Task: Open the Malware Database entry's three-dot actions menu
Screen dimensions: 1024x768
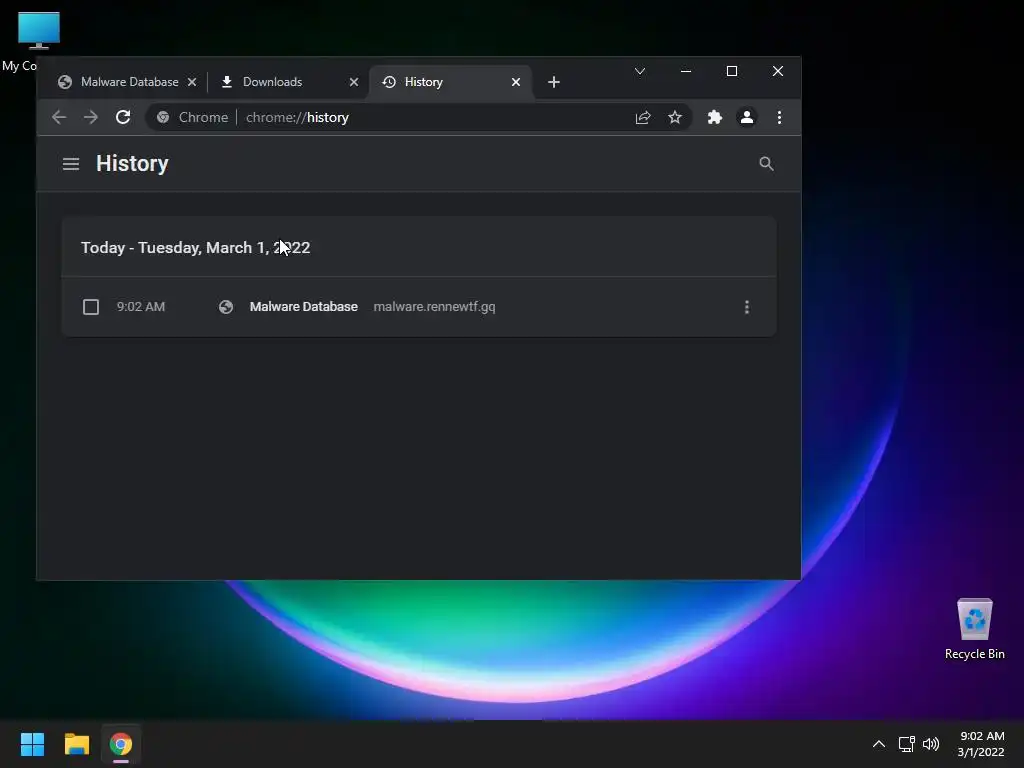Action: tap(746, 307)
